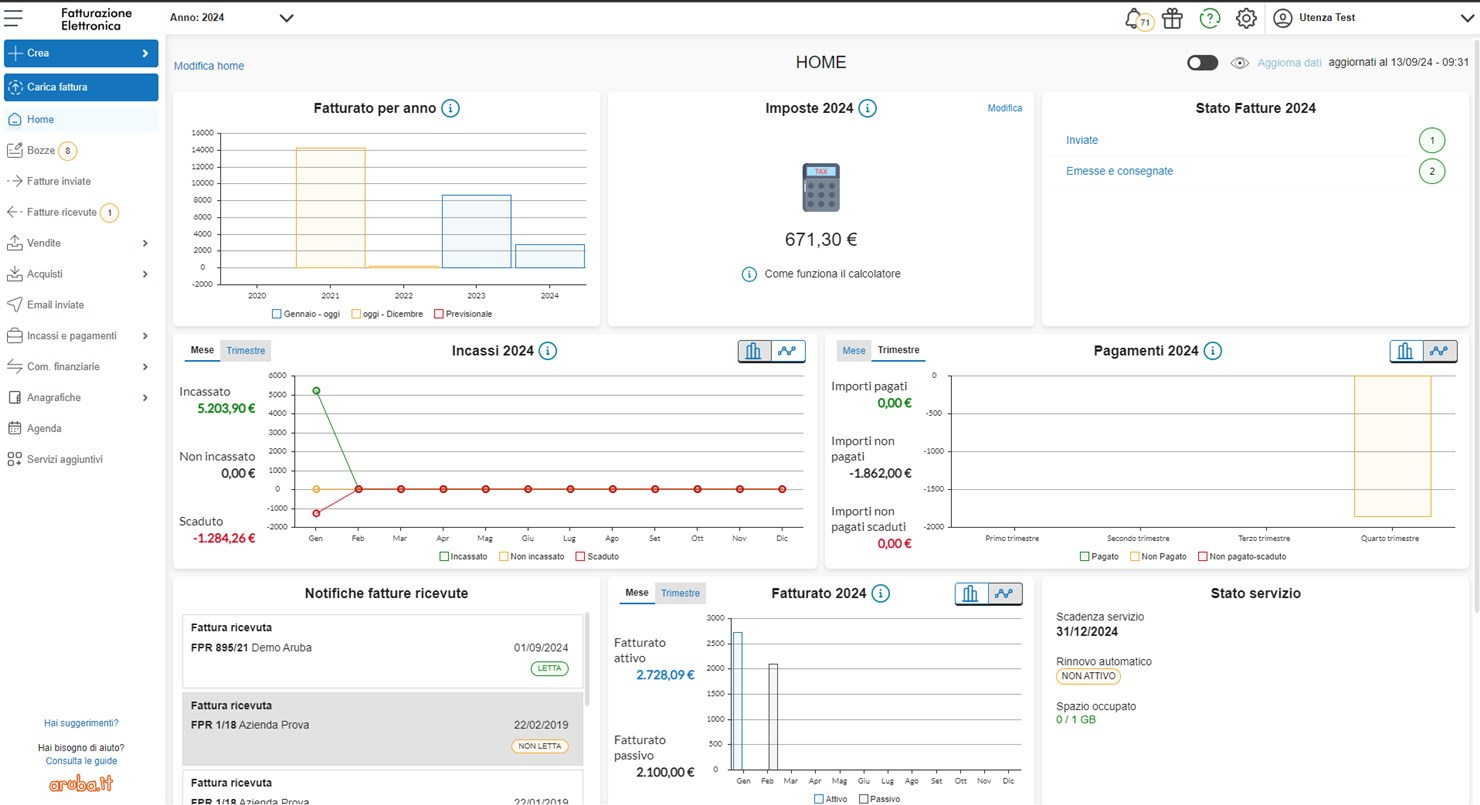
Task: Toggle Gennaio - oggi legend series
Action: point(306,314)
